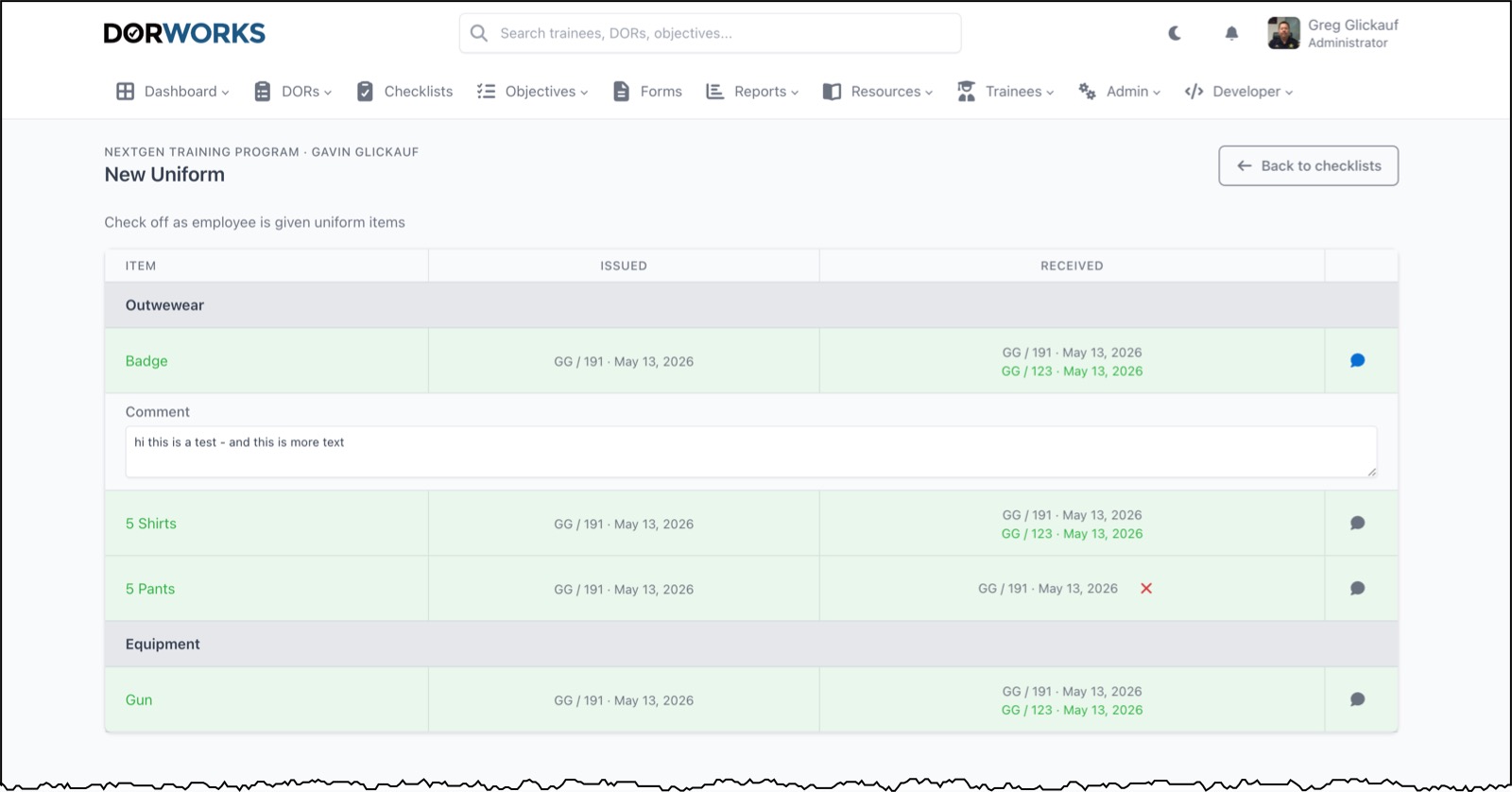Screen dimensions: 1512x792
Task: Toggle Badge issued cell GG / 191
Action: point(624,361)
